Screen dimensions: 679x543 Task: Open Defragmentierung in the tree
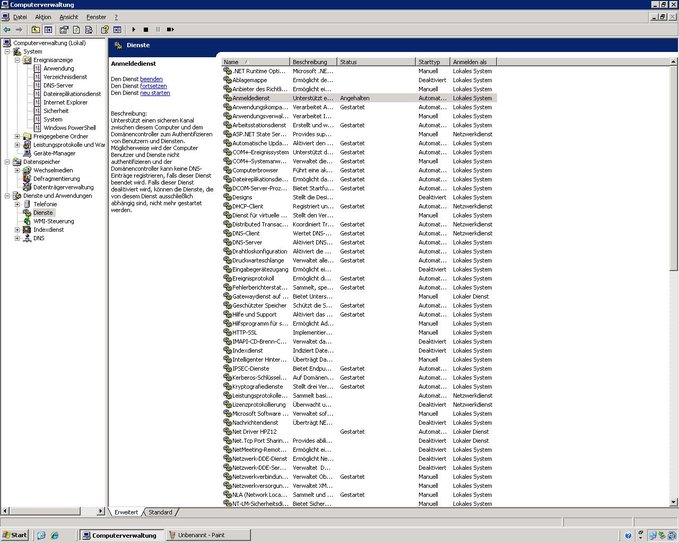point(56,178)
